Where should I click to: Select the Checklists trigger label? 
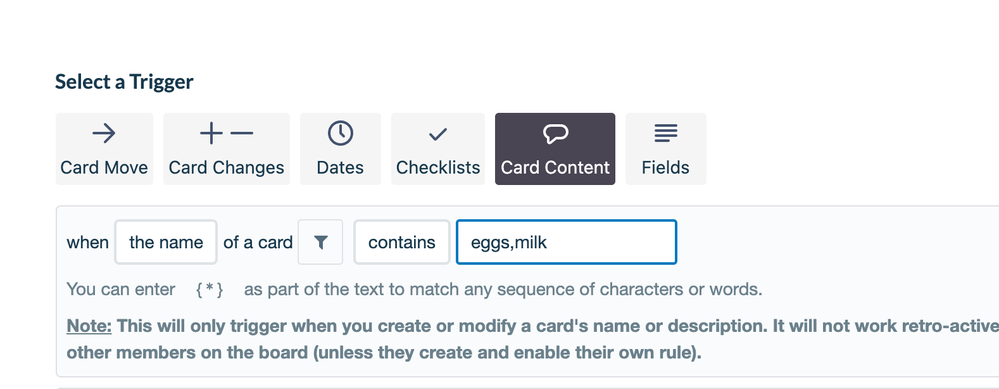tap(438, 167)
